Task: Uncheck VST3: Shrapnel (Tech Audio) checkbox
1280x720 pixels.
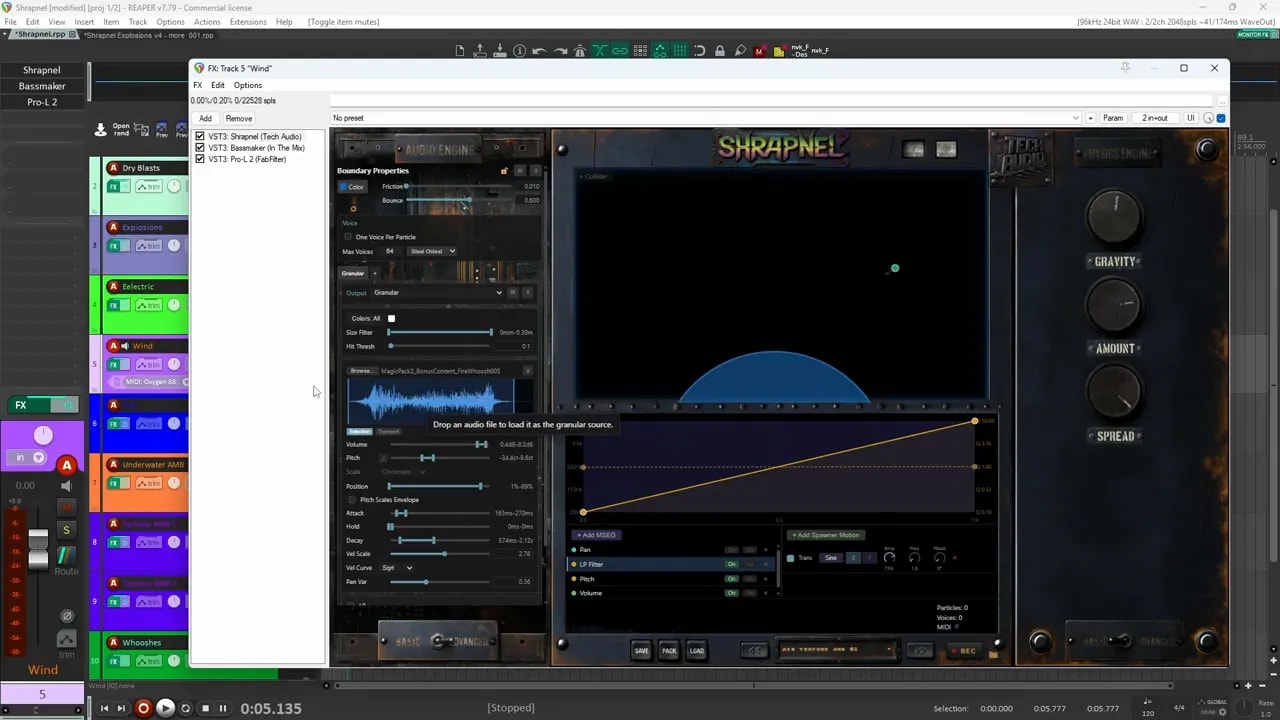Action: point(200,136)
